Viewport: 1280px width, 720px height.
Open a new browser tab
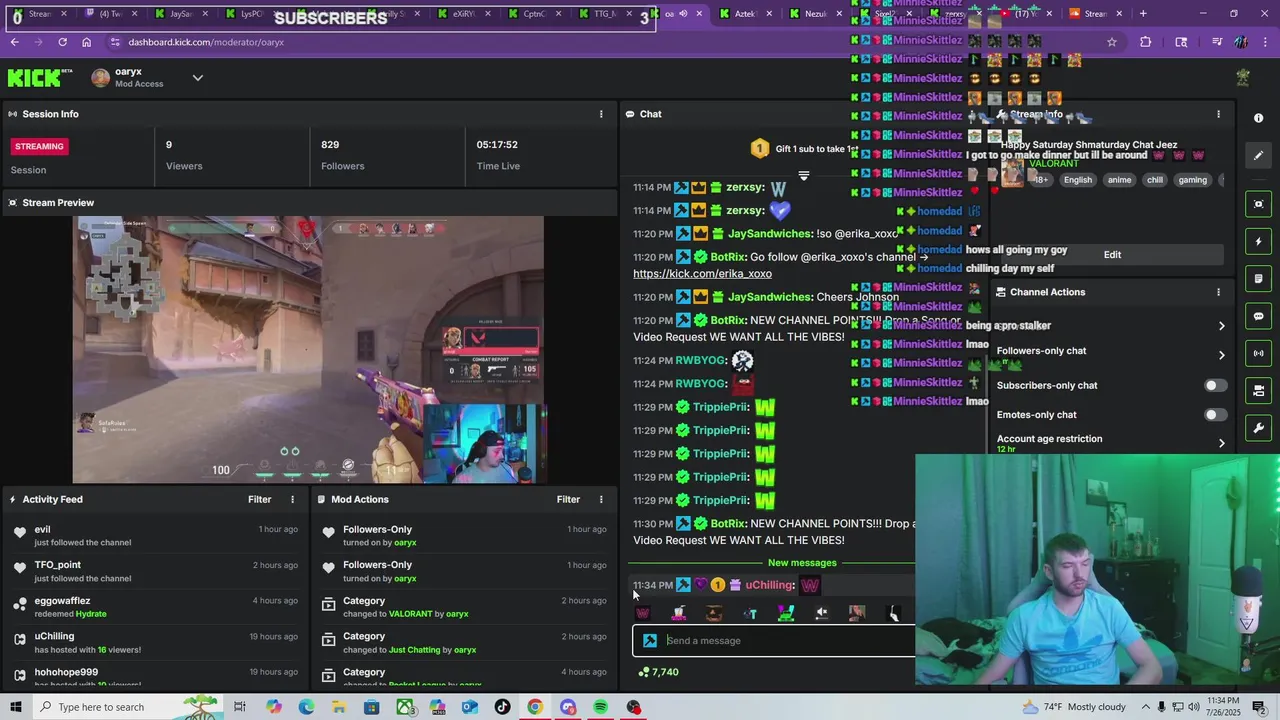[x=1143, y=13]
